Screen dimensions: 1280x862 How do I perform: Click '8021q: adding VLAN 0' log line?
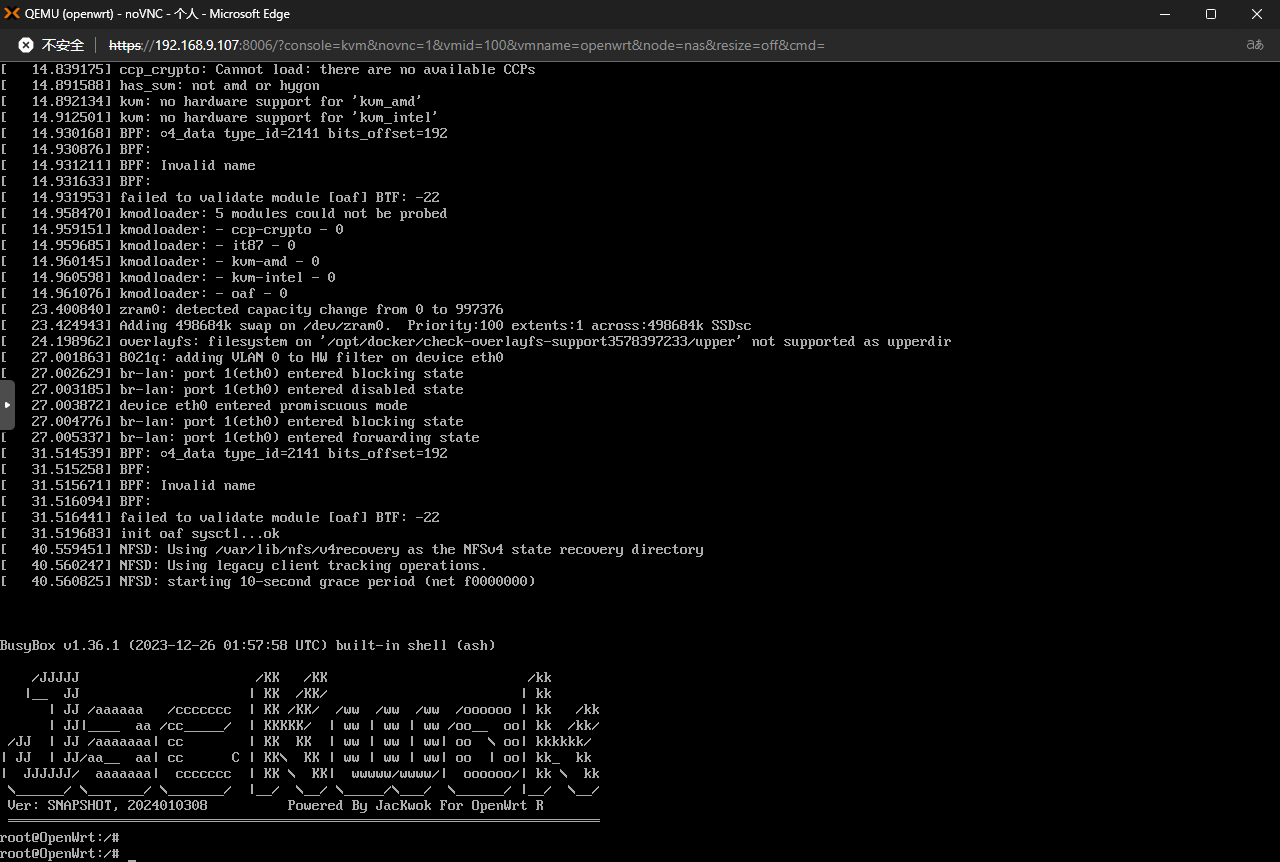[252, 358]
